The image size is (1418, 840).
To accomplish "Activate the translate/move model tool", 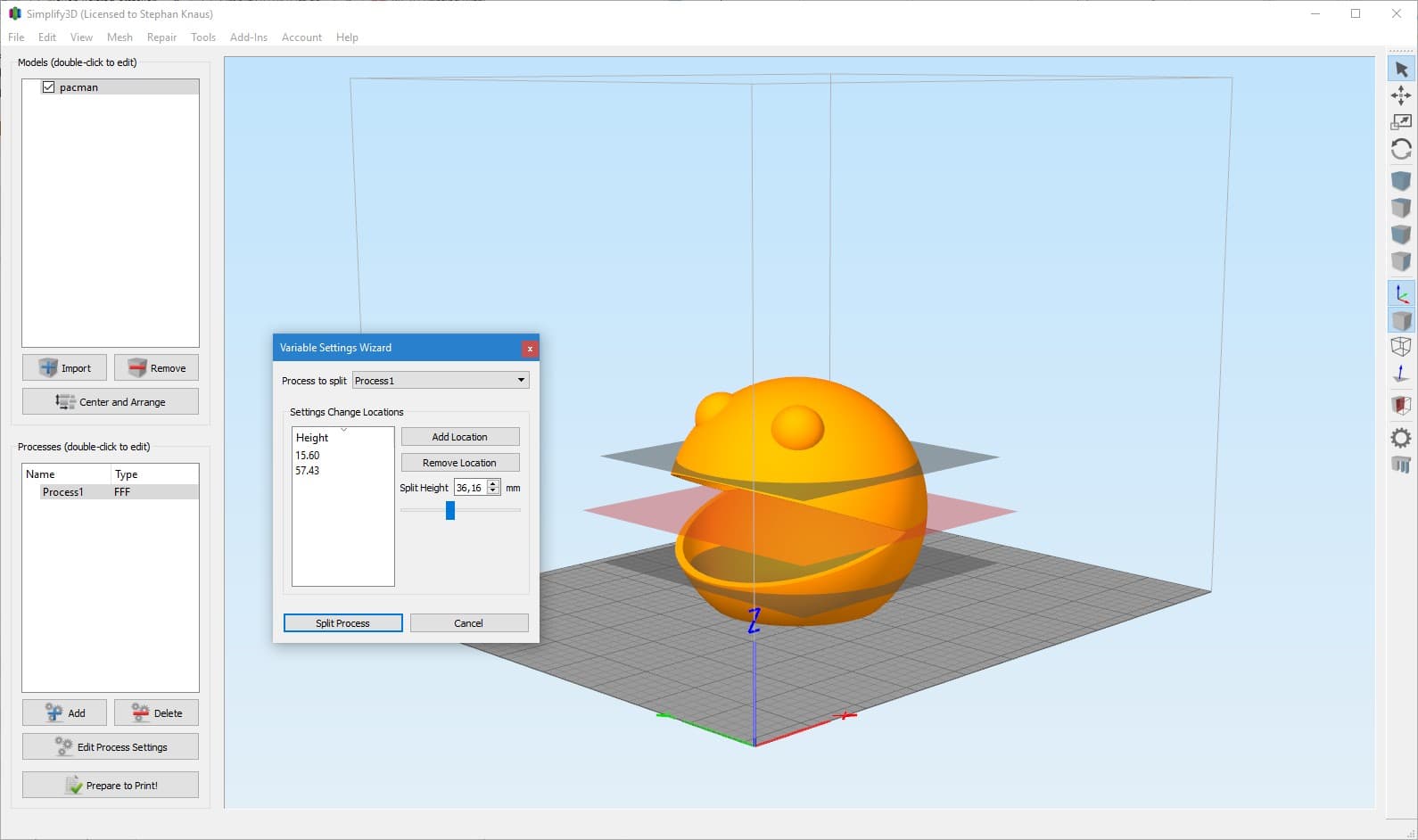I will pyautogui.click(x=1401, y=95).
